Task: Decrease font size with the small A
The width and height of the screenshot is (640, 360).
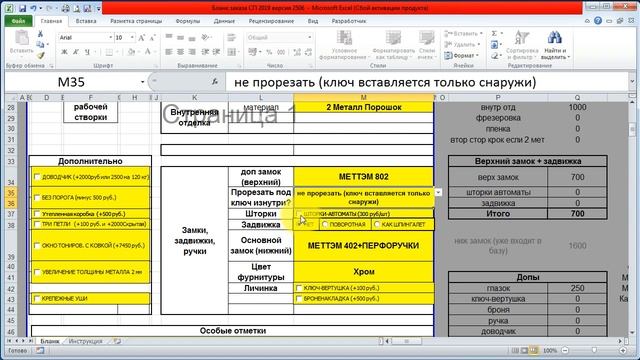Action: [152, 38]
